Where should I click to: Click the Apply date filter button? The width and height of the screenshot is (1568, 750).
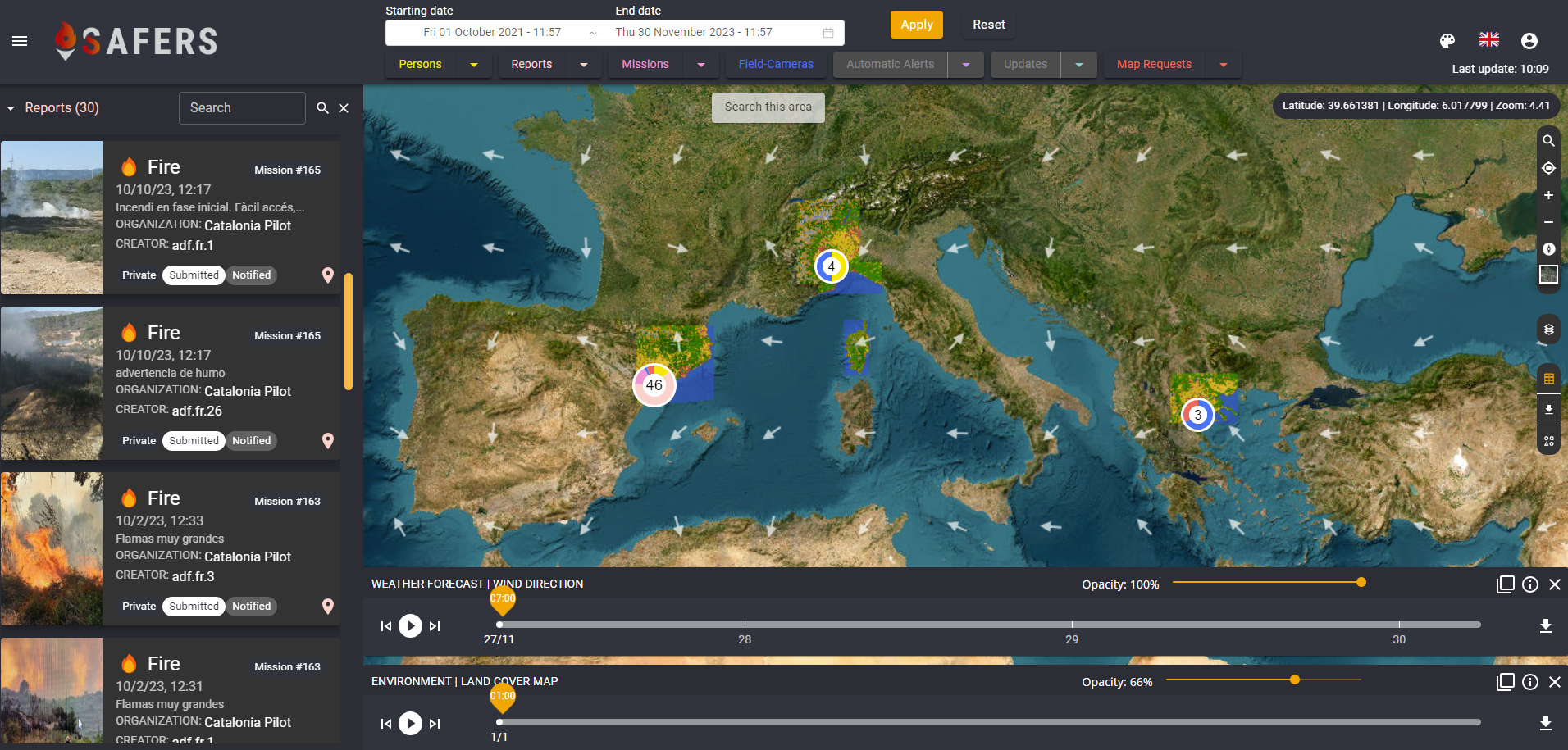click(916, 25)
